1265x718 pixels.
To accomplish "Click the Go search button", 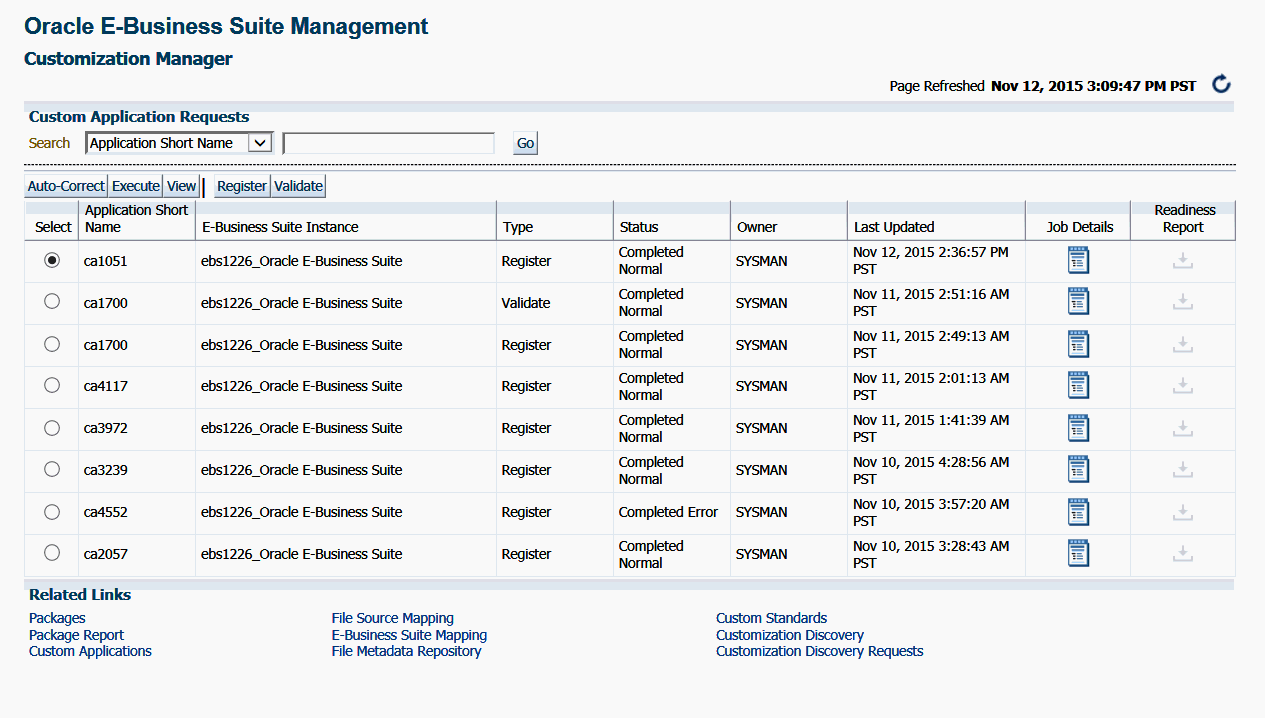I will 525,143.
